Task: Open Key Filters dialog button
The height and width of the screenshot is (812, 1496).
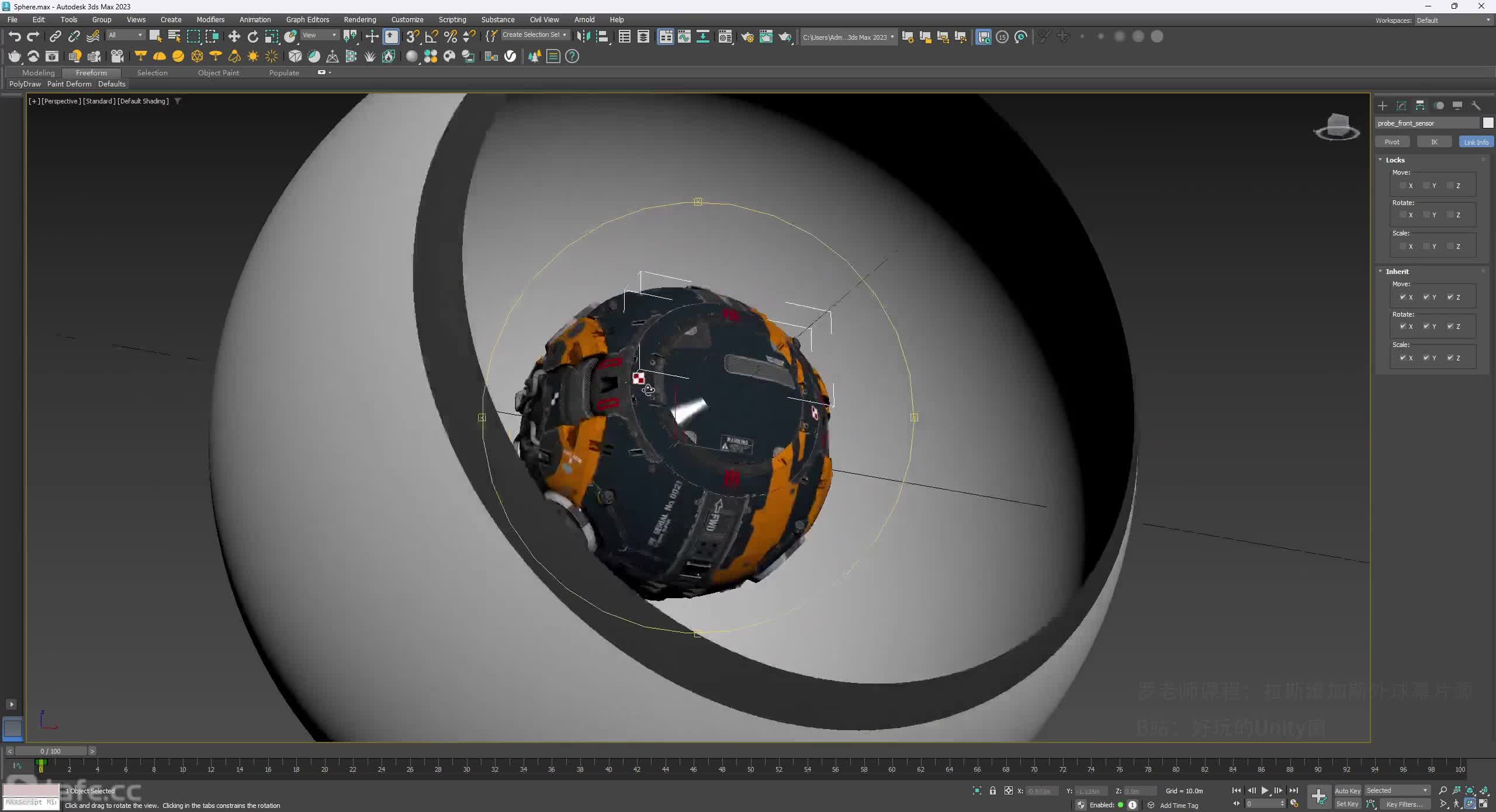Action: [x=1404, y=804]
